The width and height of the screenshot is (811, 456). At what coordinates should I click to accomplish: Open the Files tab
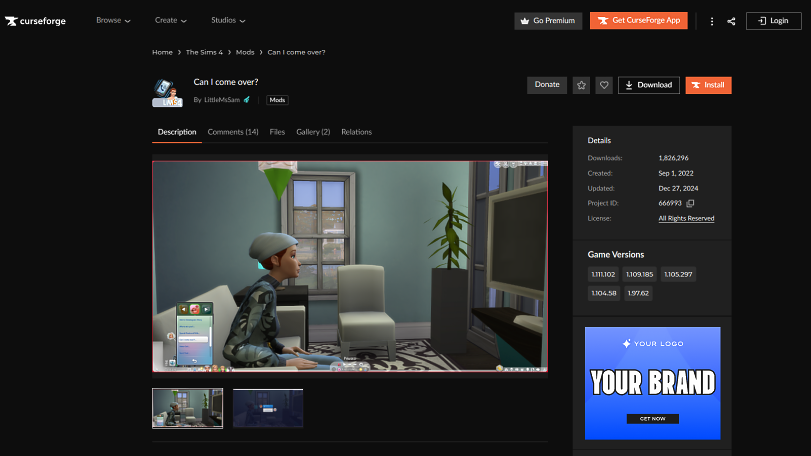point(277,132)
